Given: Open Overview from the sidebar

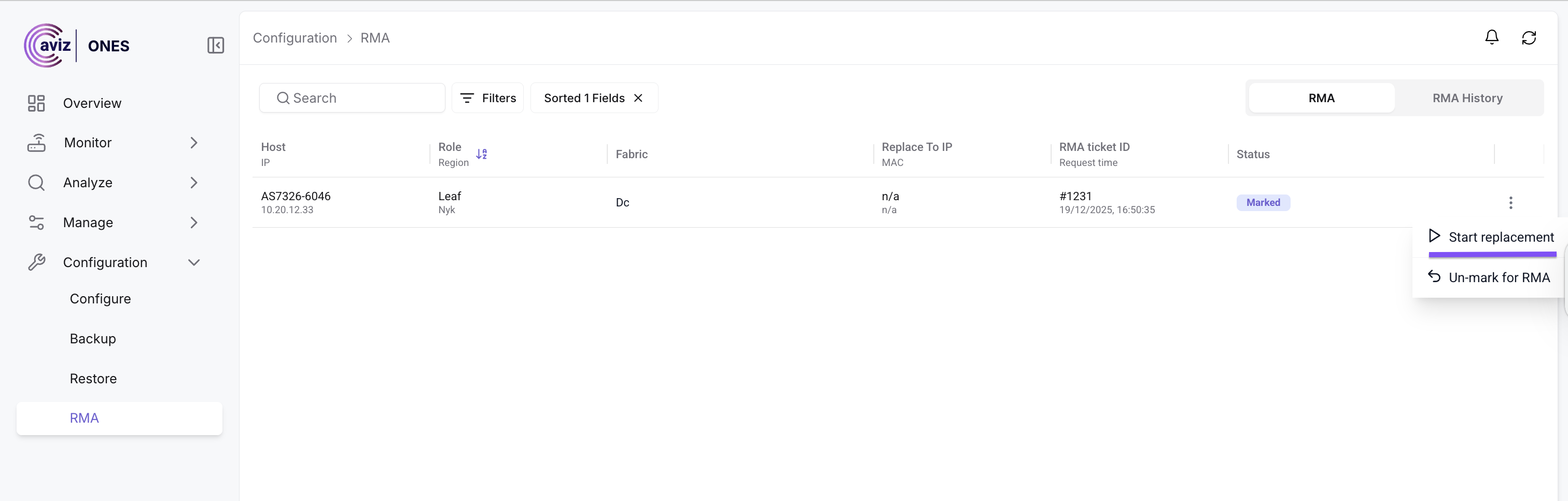Looking at the screenshot, I should [x=92, y=104].
